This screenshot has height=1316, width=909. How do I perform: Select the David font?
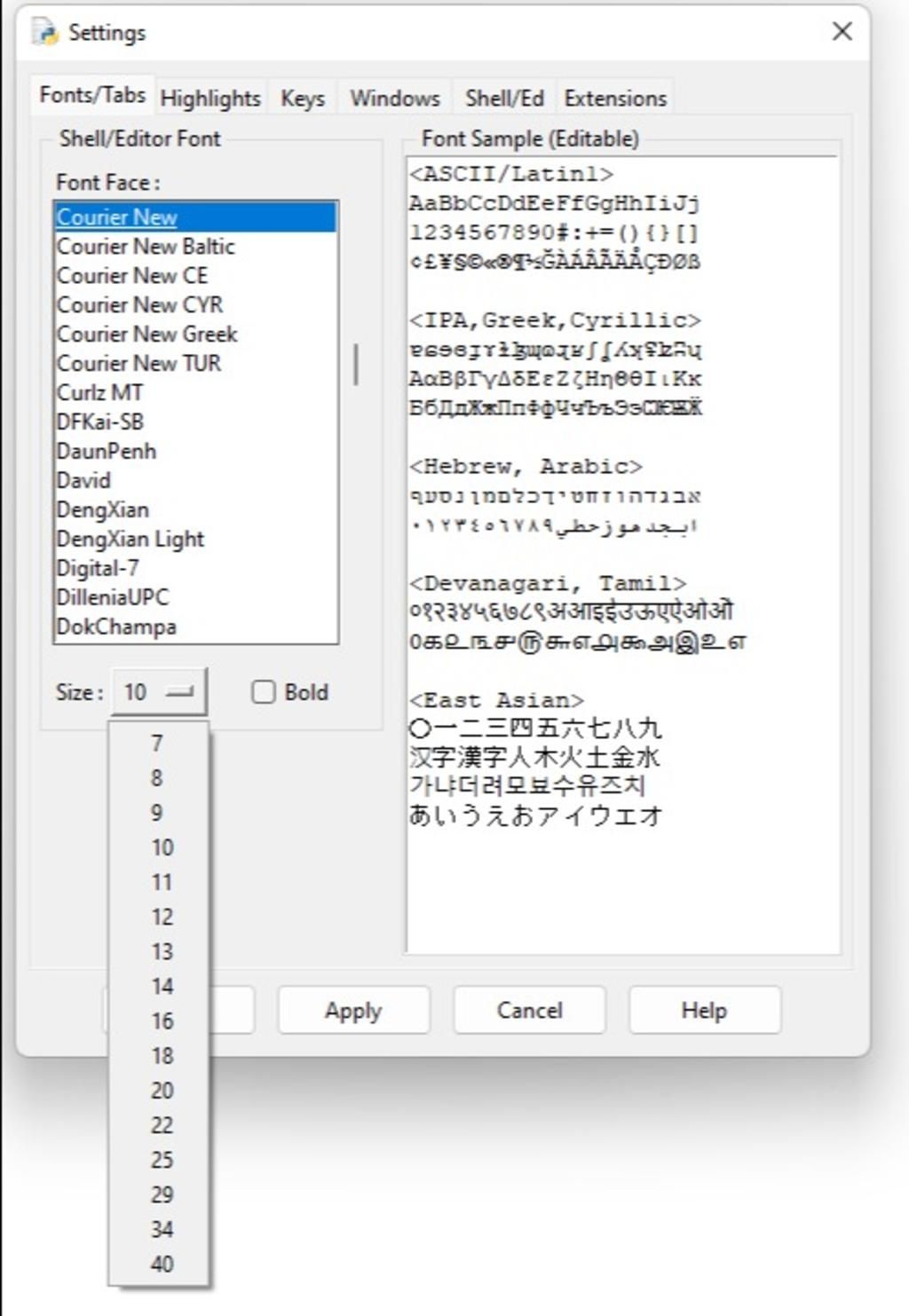pyautogui.click(x=195, y=481)
